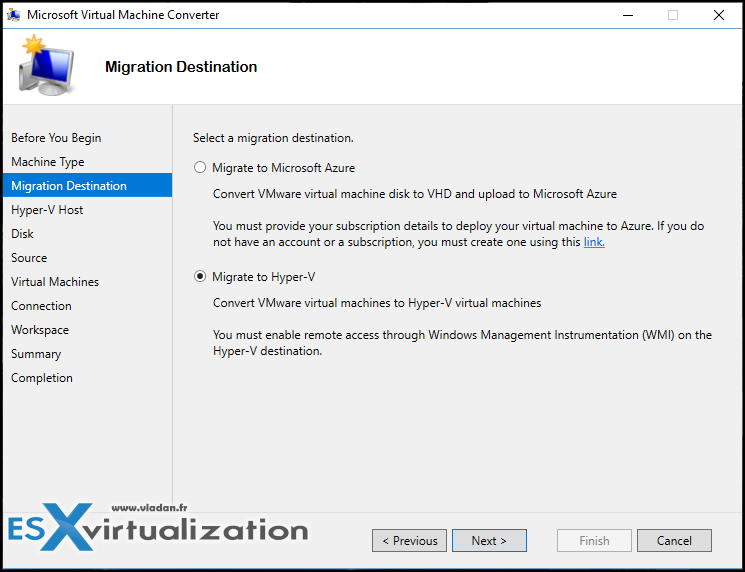Image resolution: width=745 pixels, height=572 pixels.
Task: Open Source step in sidebar
Action: [x=29, y=258]
